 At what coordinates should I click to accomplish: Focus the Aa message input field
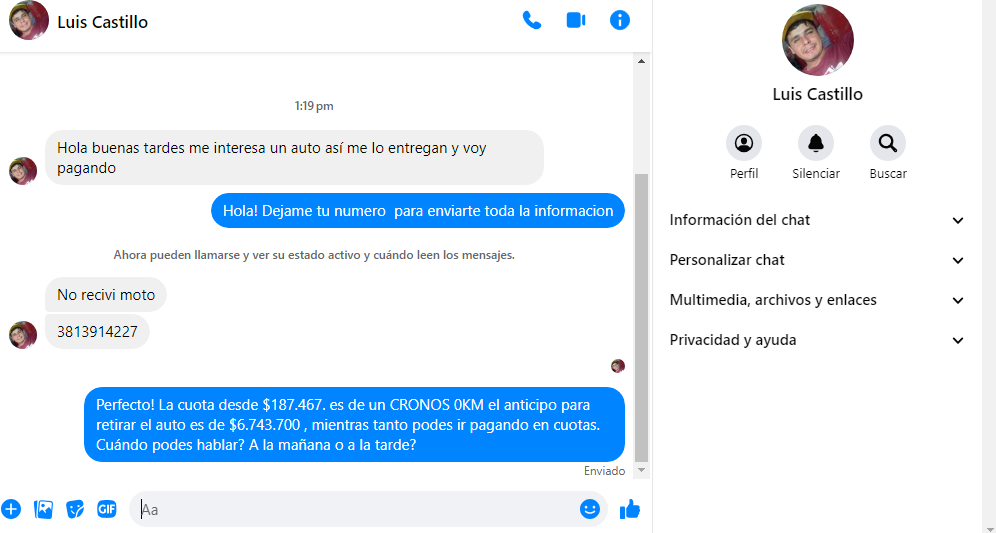click(x=353, y=509)
